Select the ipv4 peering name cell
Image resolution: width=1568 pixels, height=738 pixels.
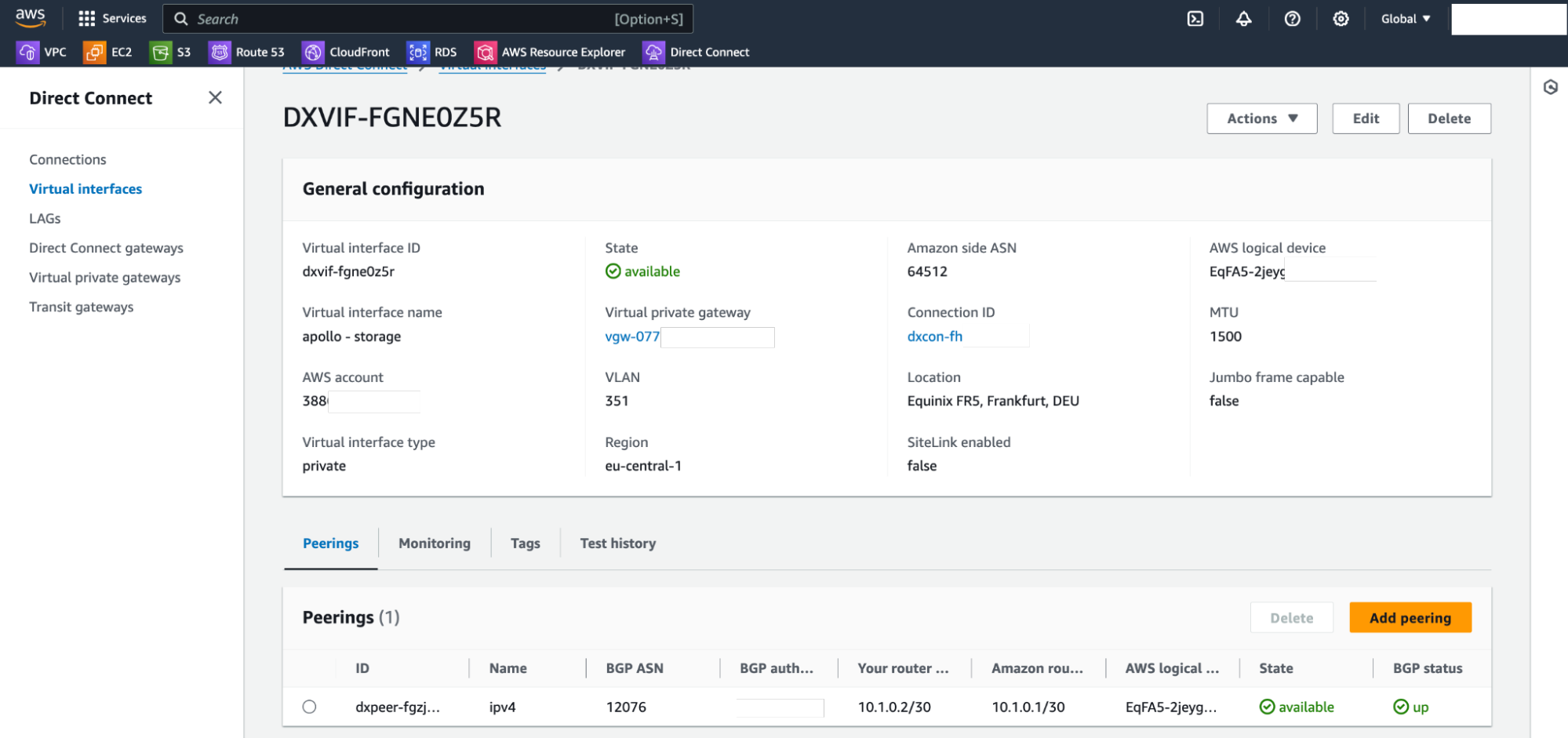pos(502,707)
